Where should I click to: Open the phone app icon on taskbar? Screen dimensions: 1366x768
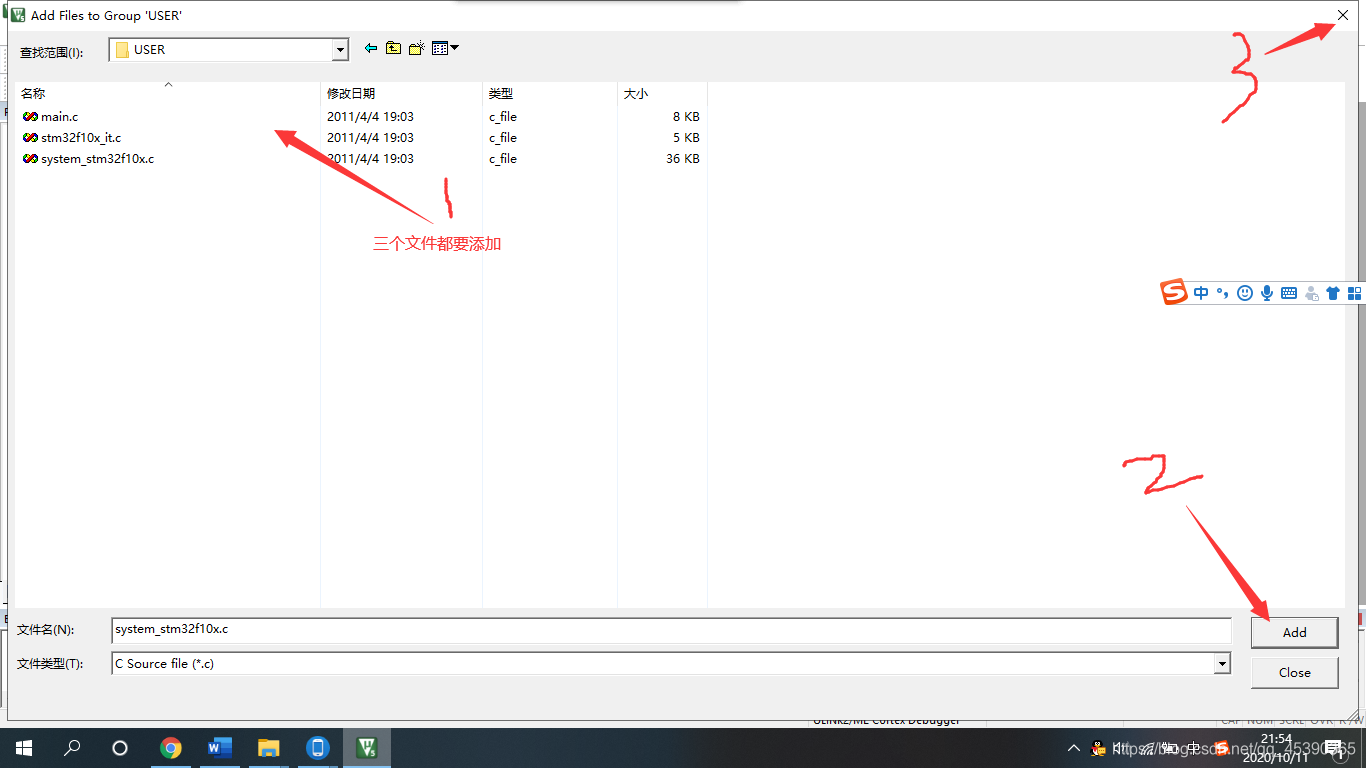pos(318,748)
